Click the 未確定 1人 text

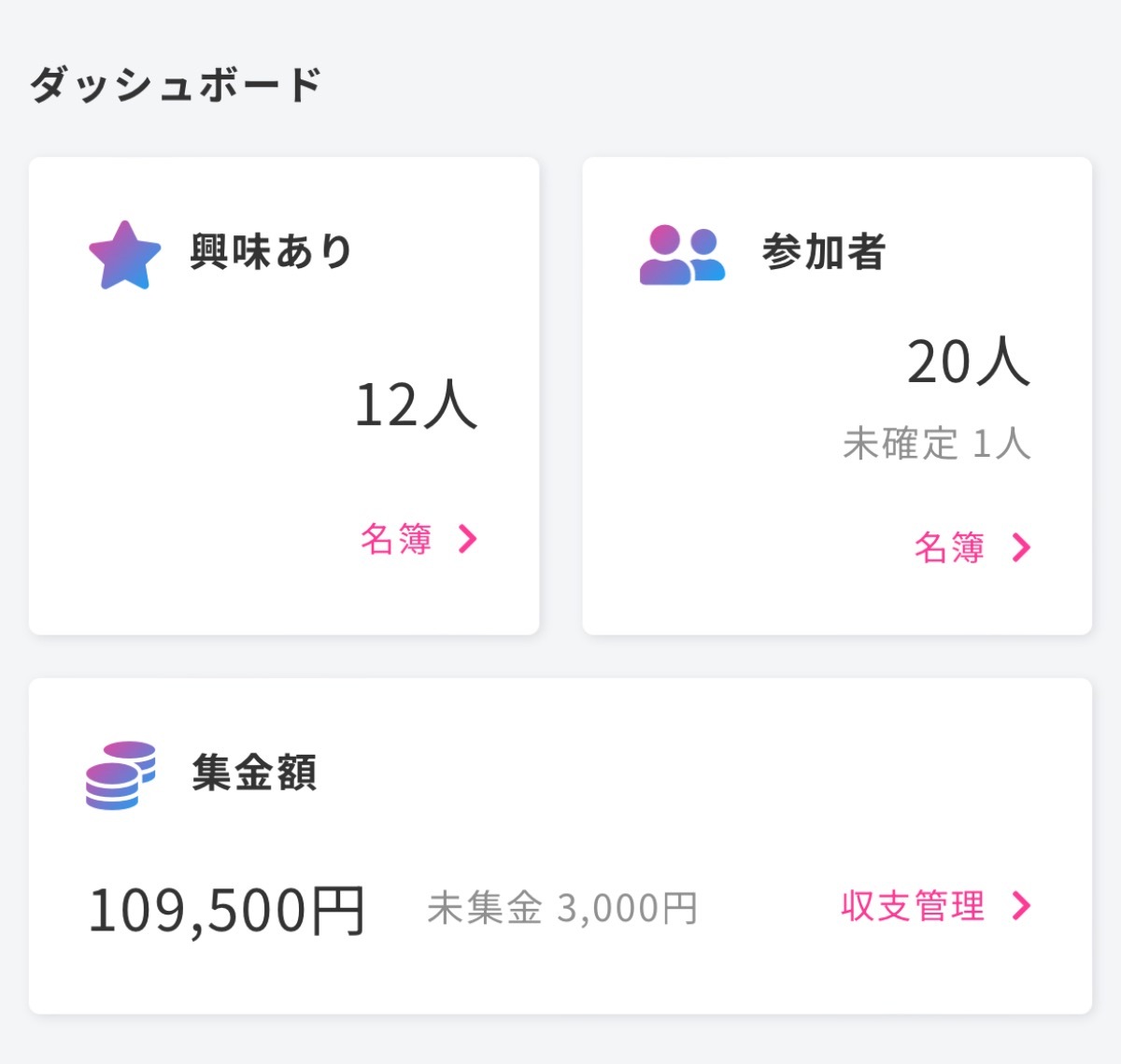pos(936,444)
